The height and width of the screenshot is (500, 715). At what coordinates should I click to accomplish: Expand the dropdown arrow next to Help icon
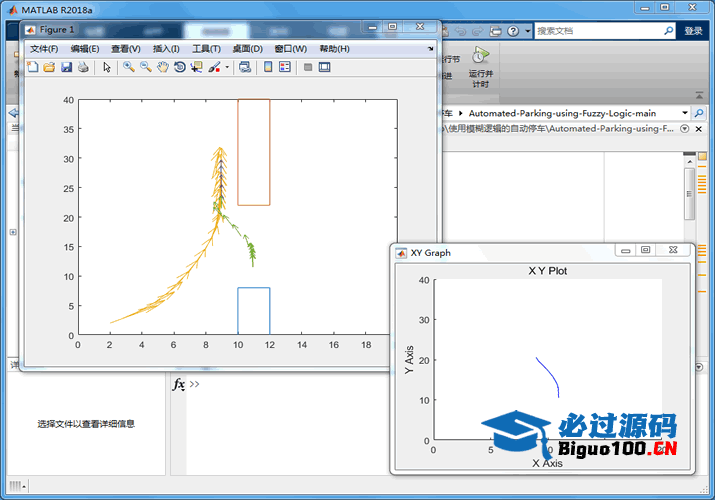coord(528,31)
